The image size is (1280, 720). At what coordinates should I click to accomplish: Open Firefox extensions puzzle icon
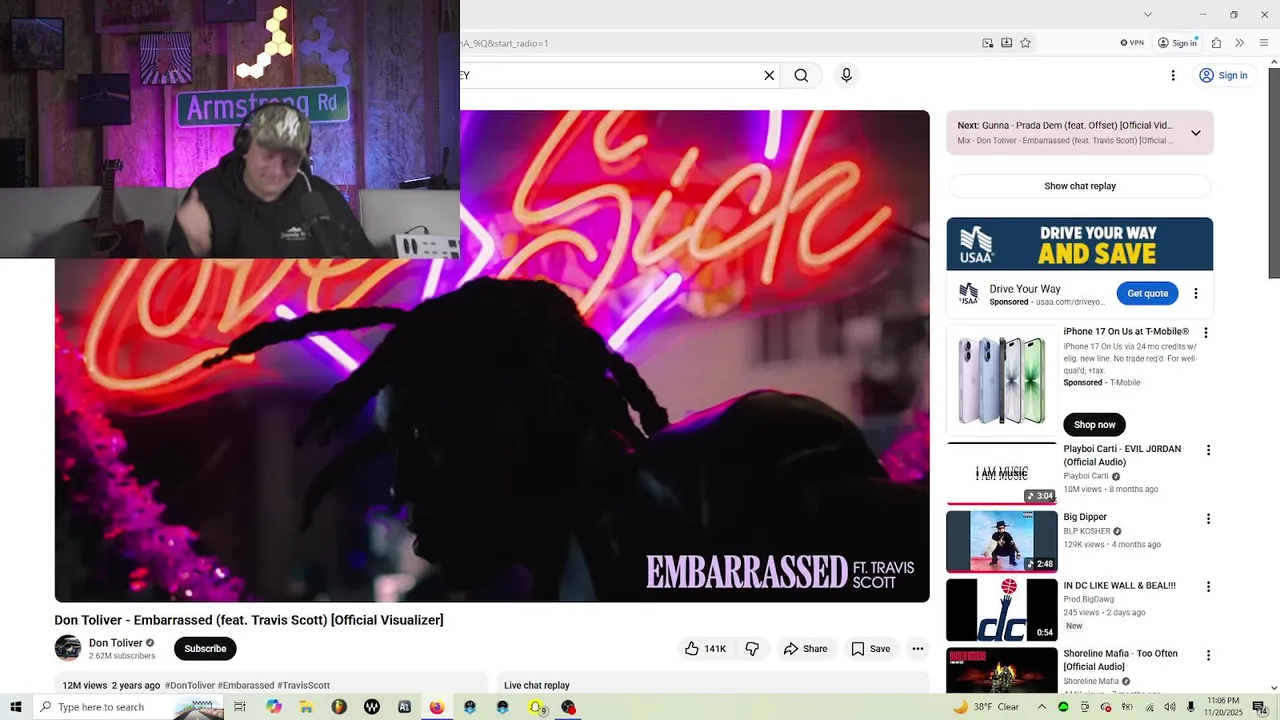pyautogui.click(x=1216, y=43)
